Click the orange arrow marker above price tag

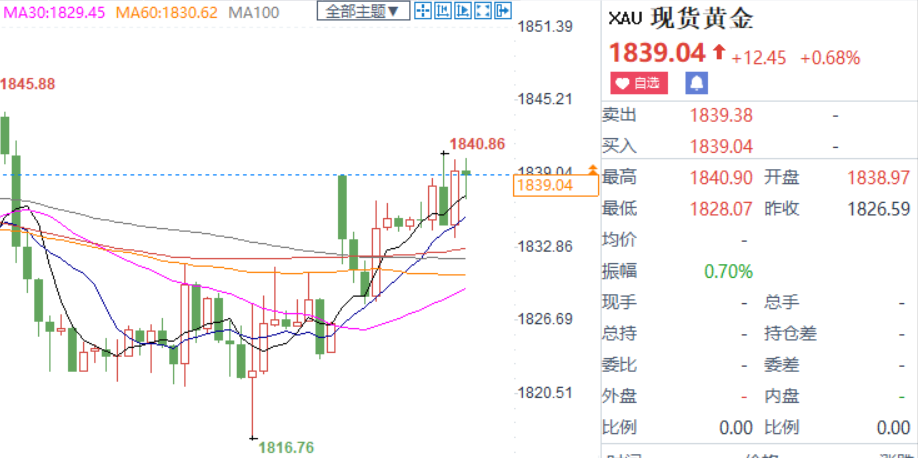(592, 170)
